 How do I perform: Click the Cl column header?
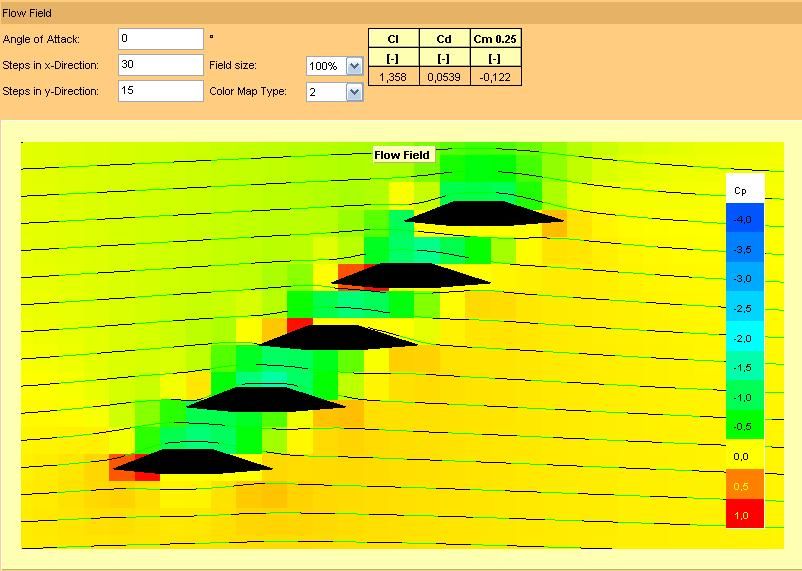tap(393, 39)
